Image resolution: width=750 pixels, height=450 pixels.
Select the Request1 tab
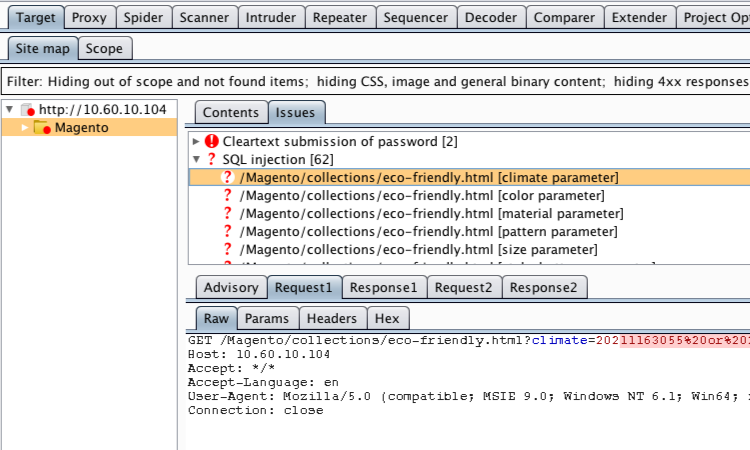(x=304, y=287)
